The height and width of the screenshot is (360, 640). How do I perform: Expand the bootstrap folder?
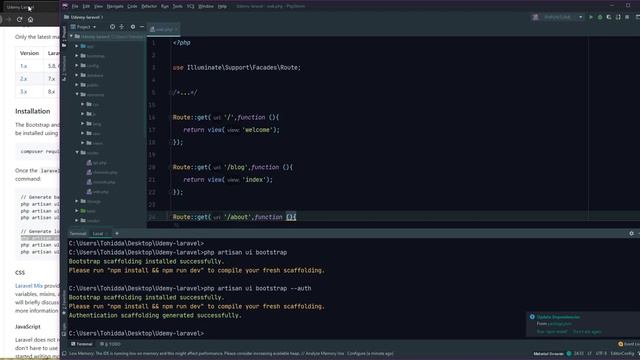tap(77, 56)
